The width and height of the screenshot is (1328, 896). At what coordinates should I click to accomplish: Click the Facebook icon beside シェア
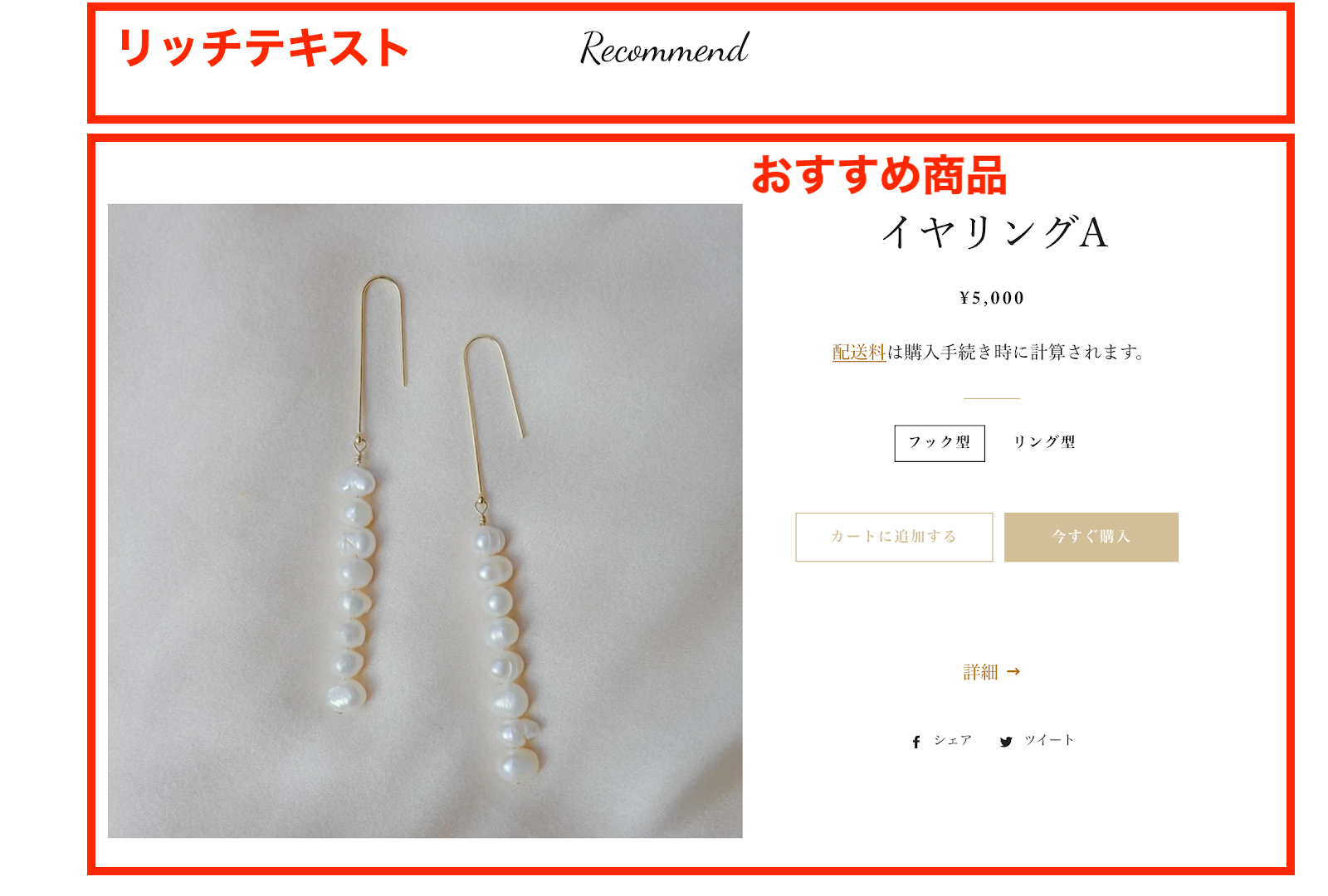coord(916,742)
